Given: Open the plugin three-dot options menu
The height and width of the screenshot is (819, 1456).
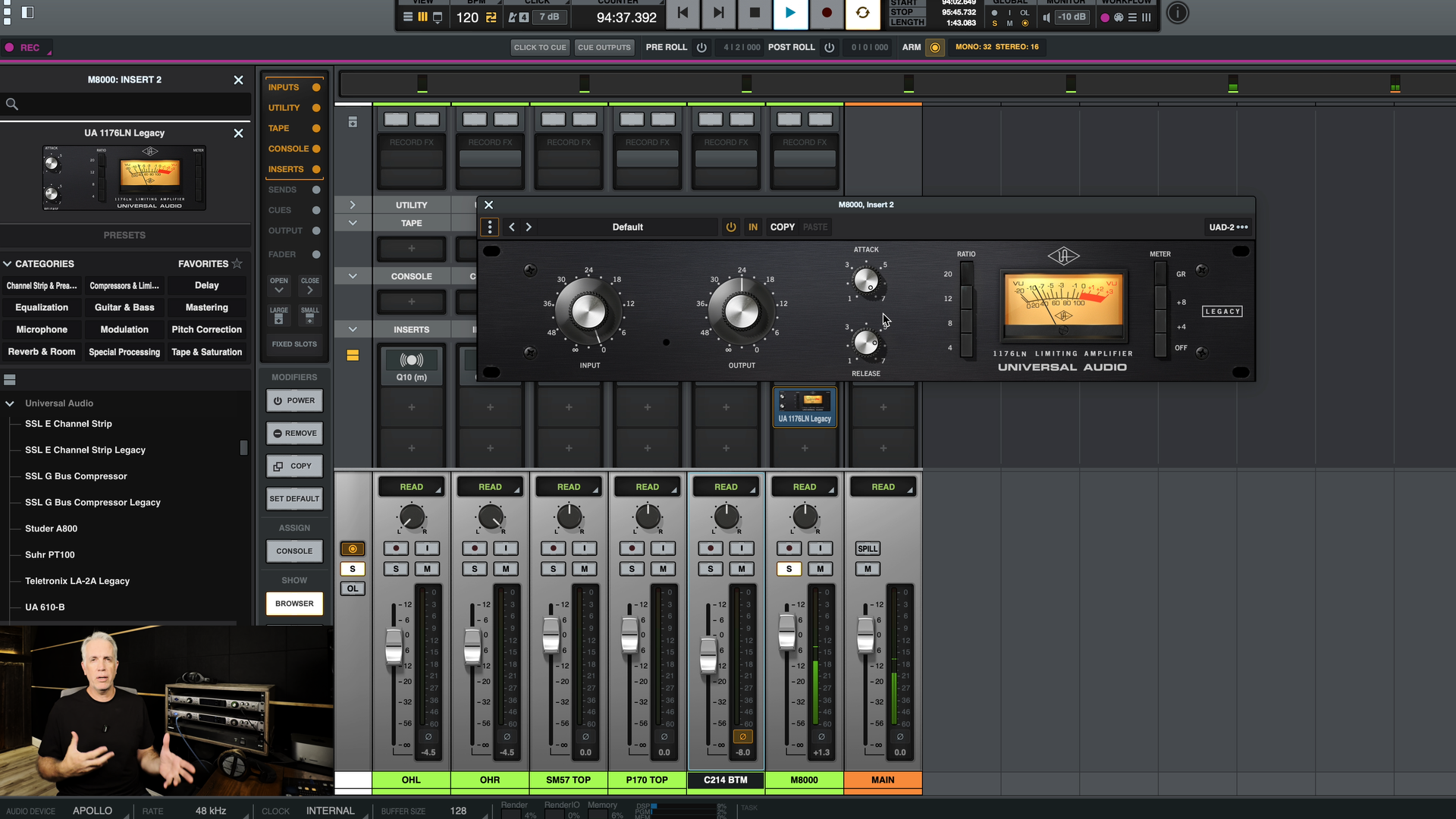Looking at the screenshot, I should point(490,227).
